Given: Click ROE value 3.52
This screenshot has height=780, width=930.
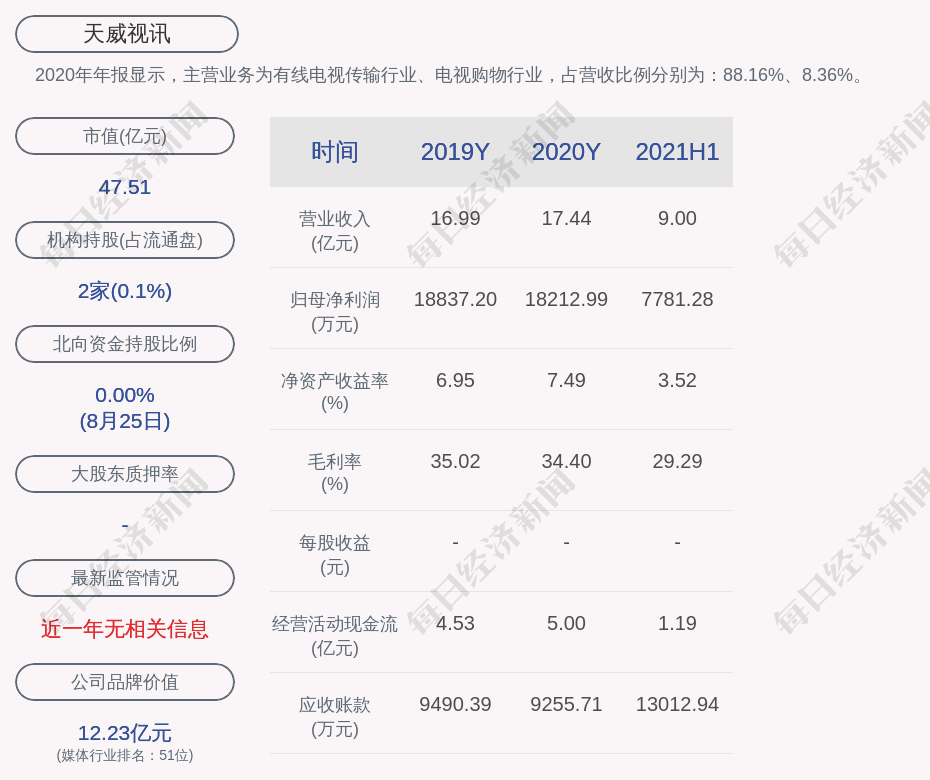Looking at the screenshot, I should [677, 380].
